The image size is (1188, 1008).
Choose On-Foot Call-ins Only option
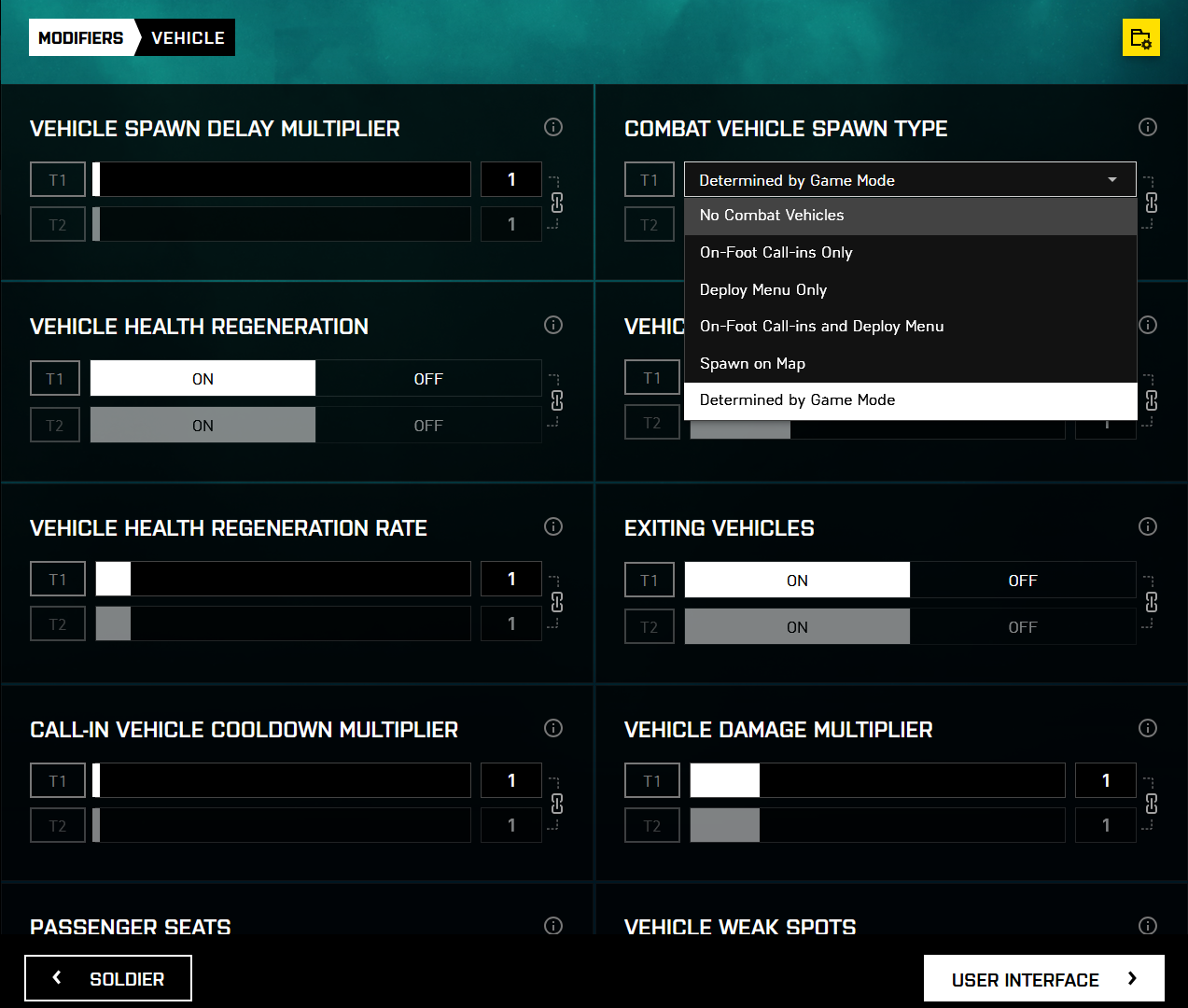[910, 253]
